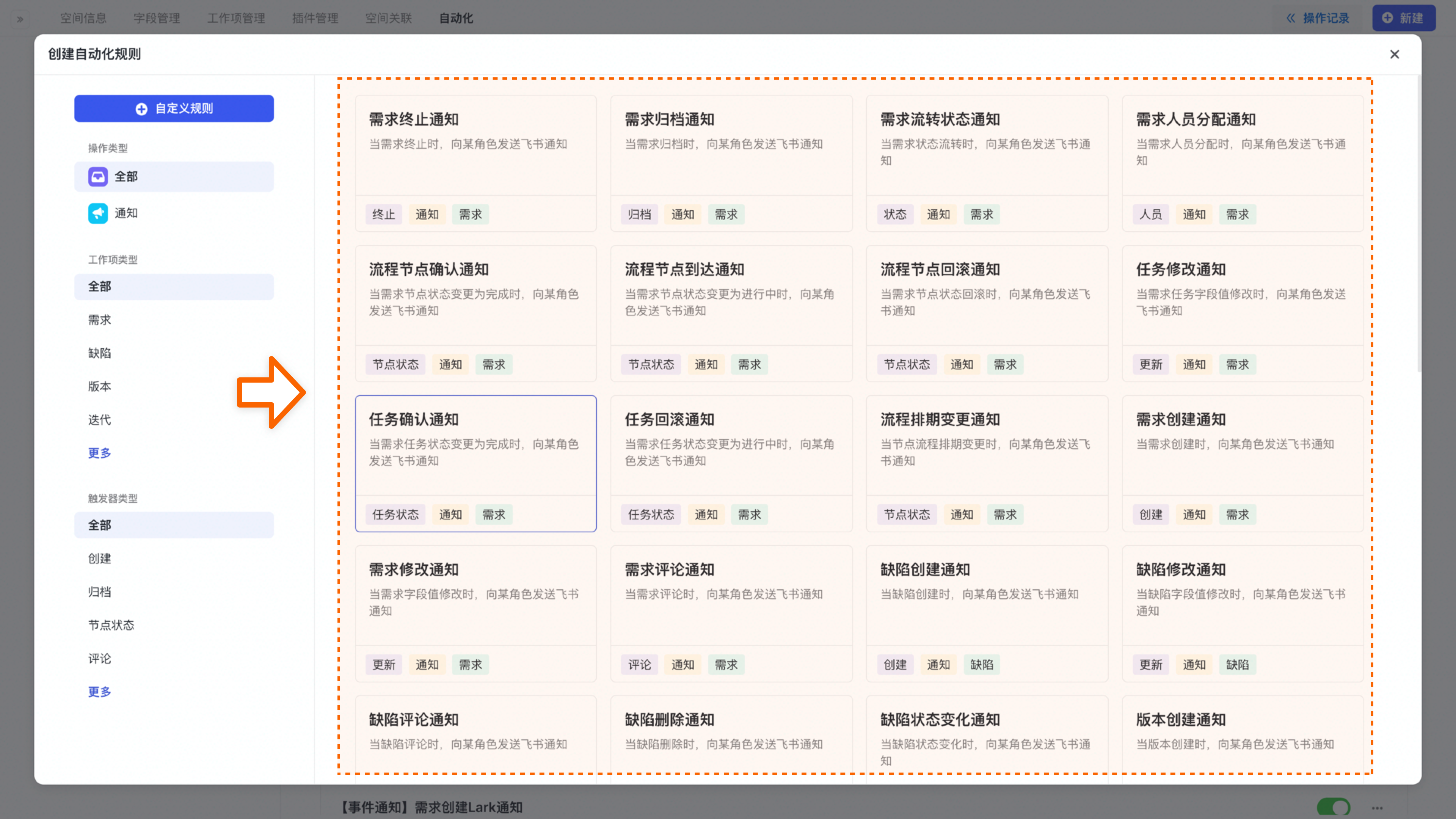
Task: Select the 通知 megaphone icon
Action: click(x=98, y=213)
